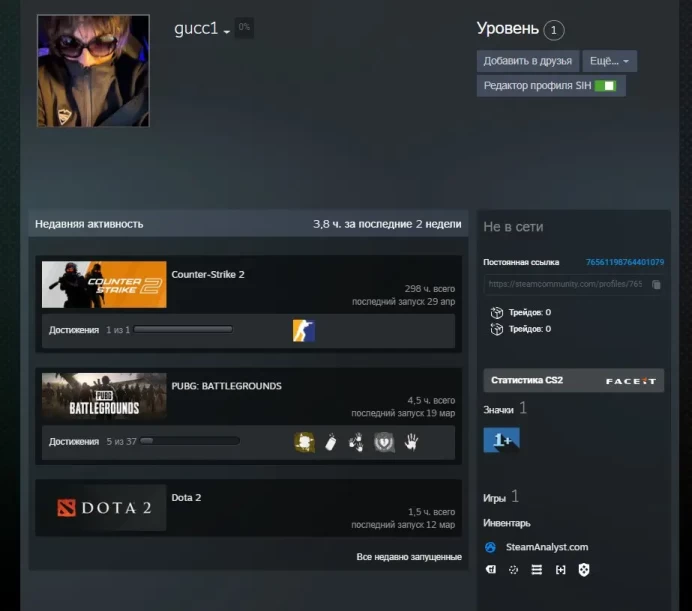Click the Добавить в друзья button
The image size is (692, 611).
pos(527,61)
